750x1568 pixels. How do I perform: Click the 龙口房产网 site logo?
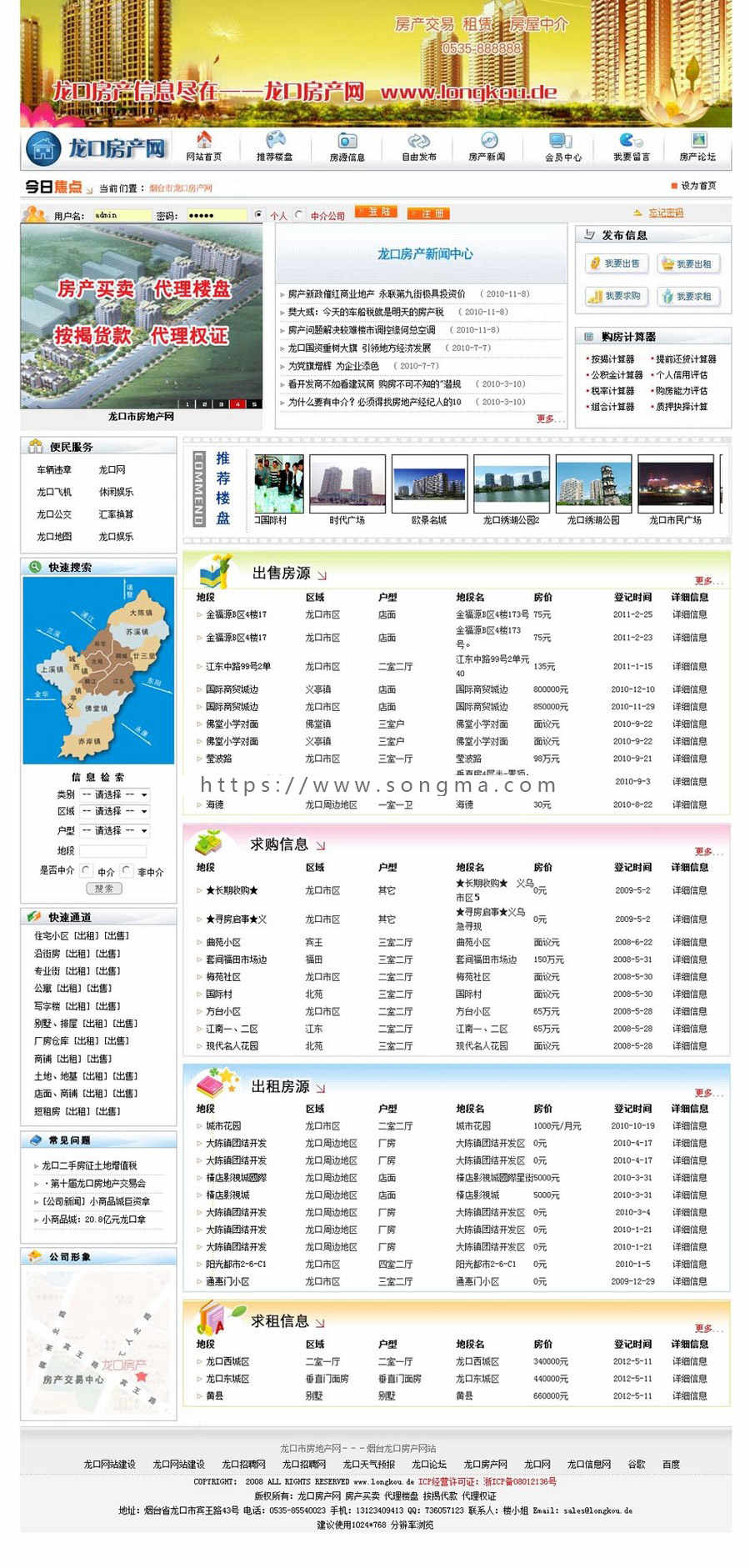[x=95, y=148]
